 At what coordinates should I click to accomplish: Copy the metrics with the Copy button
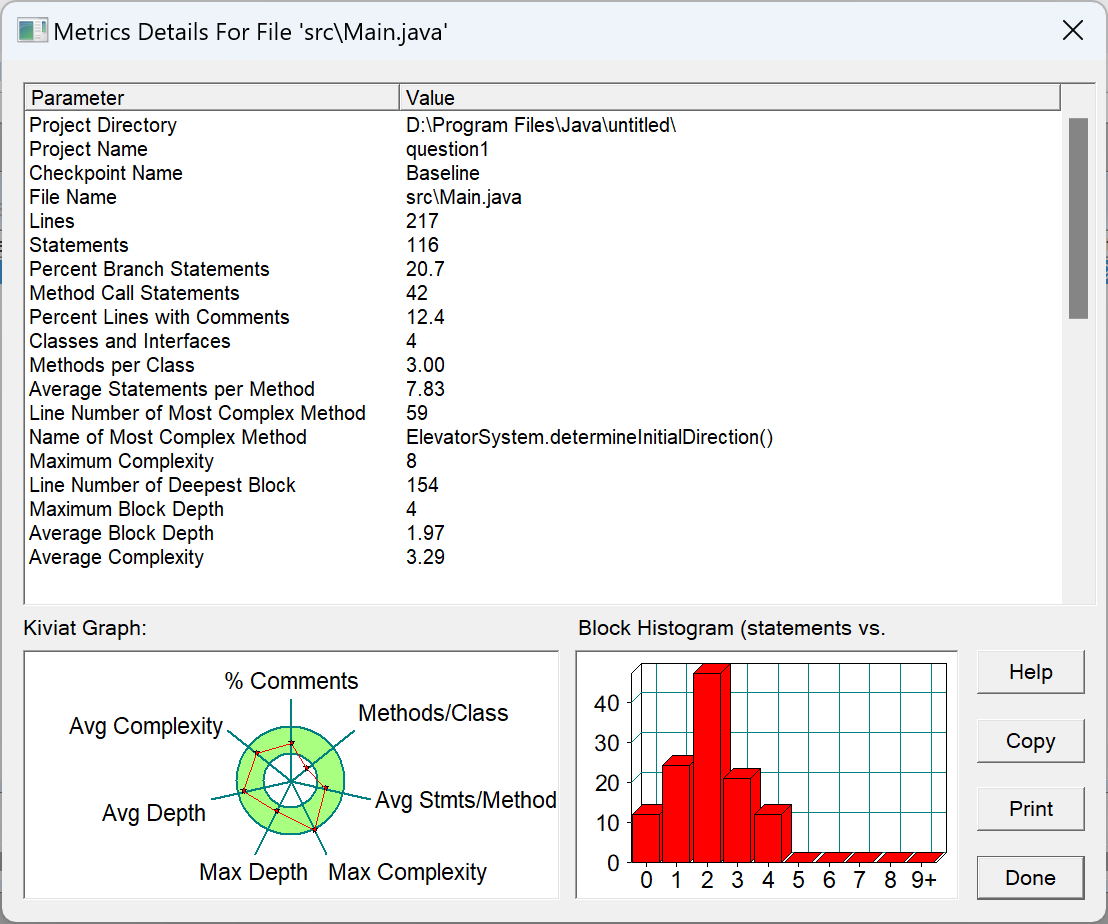(1030, 740)
